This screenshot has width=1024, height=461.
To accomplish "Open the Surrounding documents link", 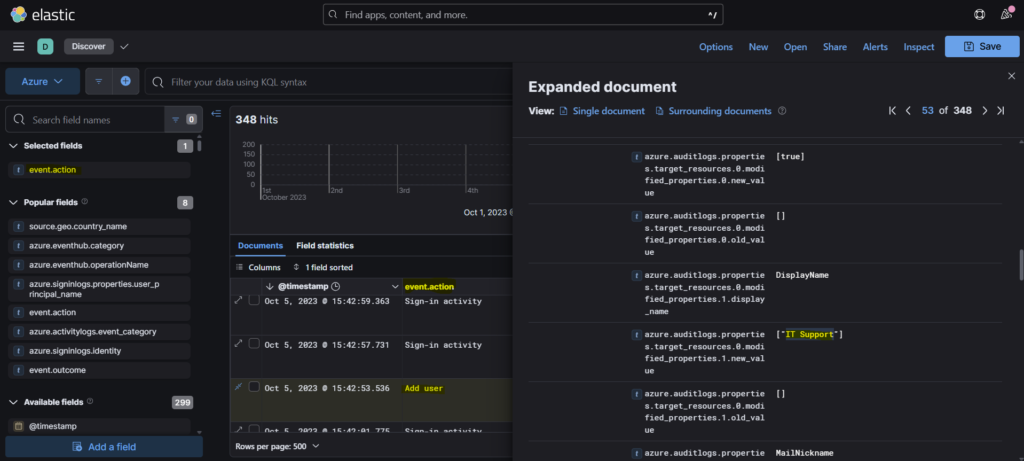I will [719, 111].
